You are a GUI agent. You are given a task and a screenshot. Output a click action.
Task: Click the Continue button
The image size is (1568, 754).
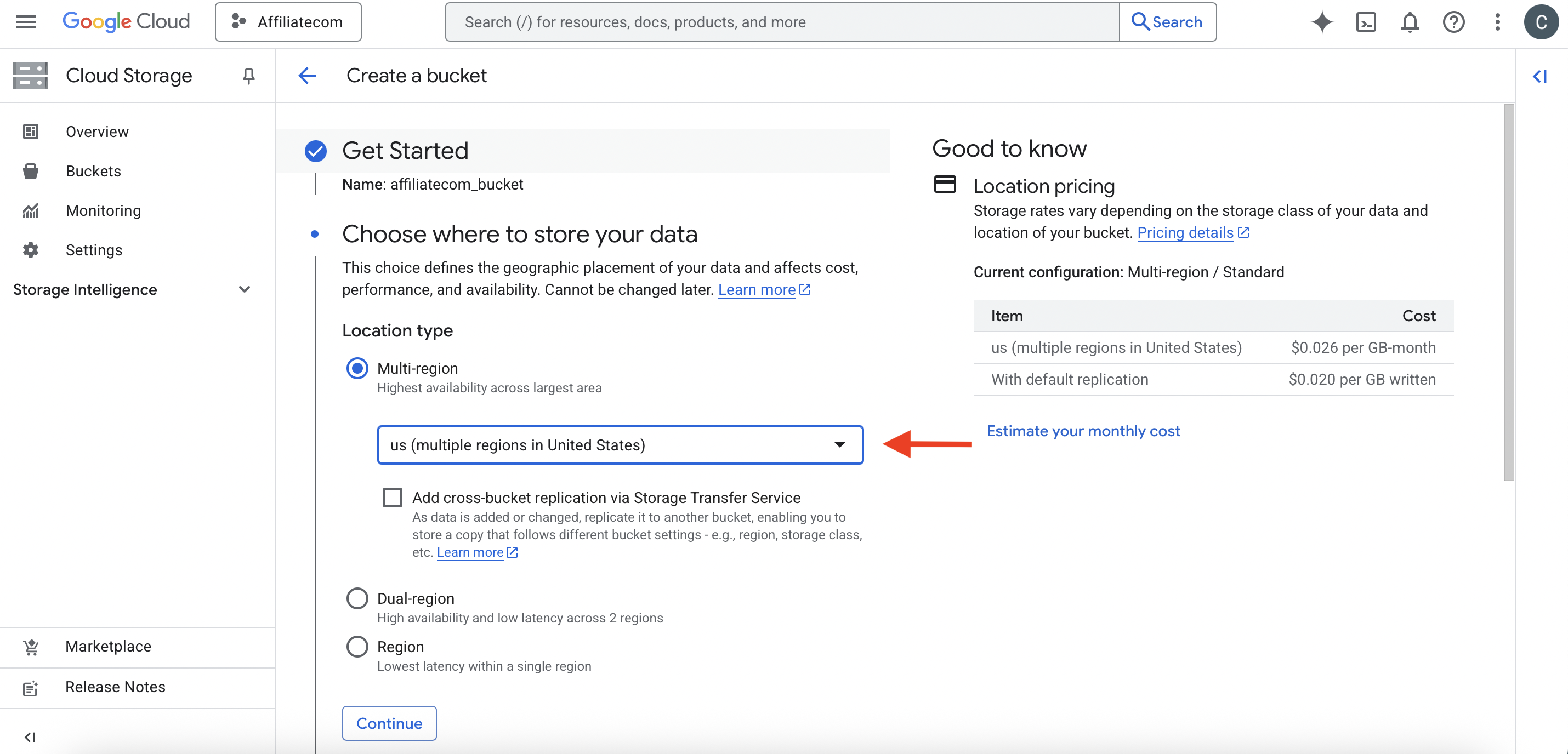389,723
